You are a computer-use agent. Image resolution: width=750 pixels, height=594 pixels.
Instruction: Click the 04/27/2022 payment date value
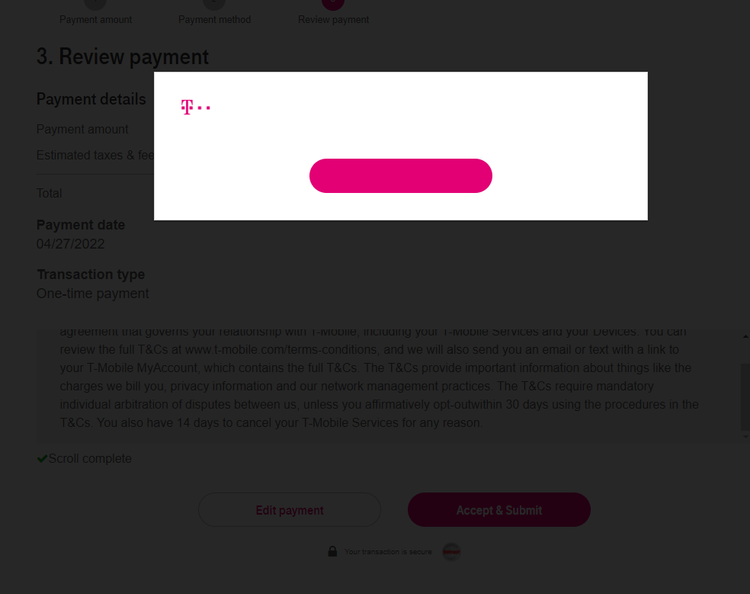click(x=70, y=244)
